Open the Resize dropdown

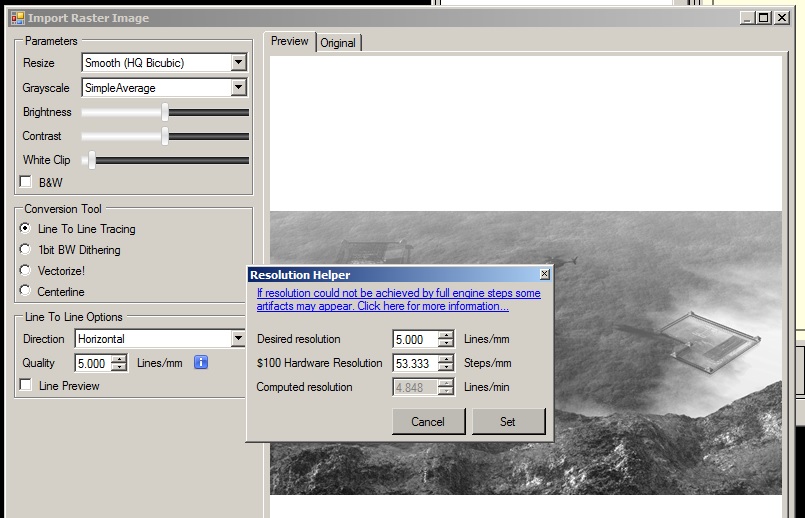point(238,63)
